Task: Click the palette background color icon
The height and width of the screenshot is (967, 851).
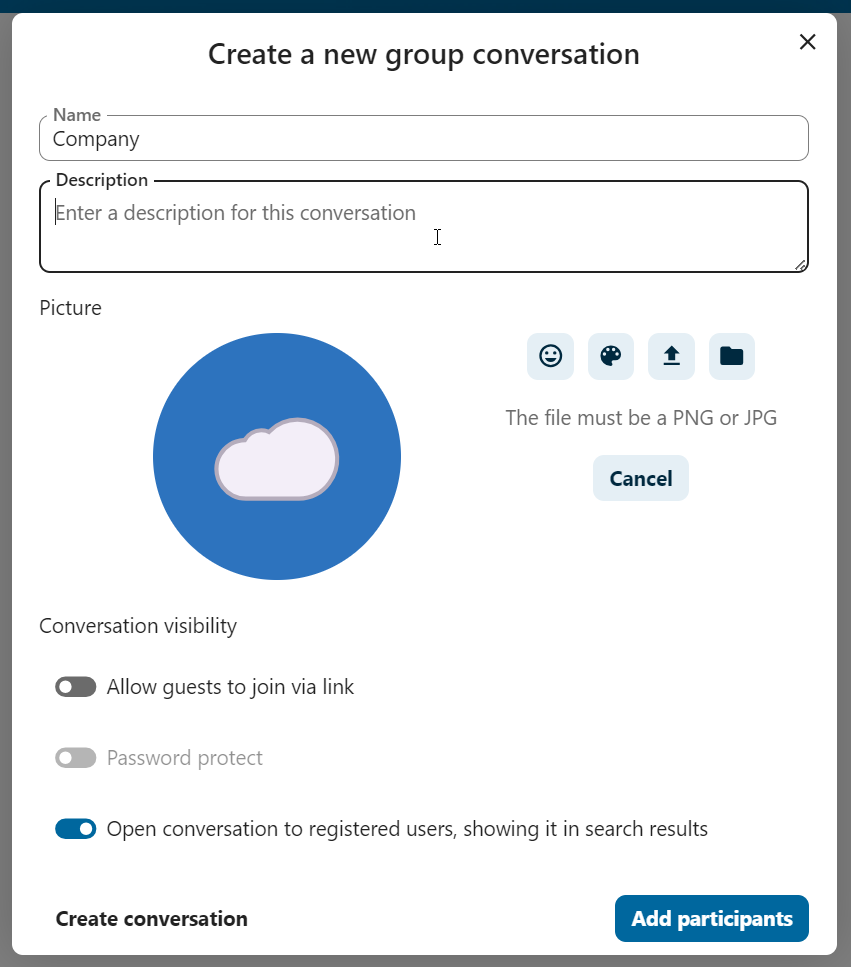Action: pyautogui.click(x=611, y=356)
